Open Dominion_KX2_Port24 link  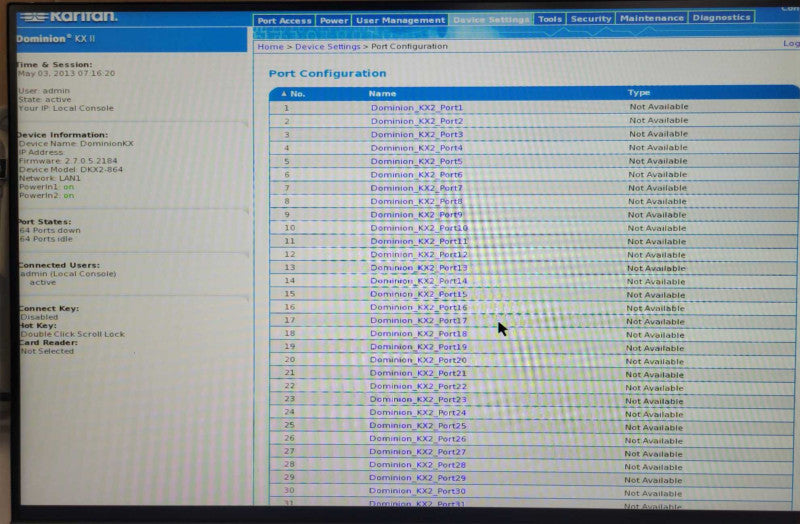coord(418,412)
